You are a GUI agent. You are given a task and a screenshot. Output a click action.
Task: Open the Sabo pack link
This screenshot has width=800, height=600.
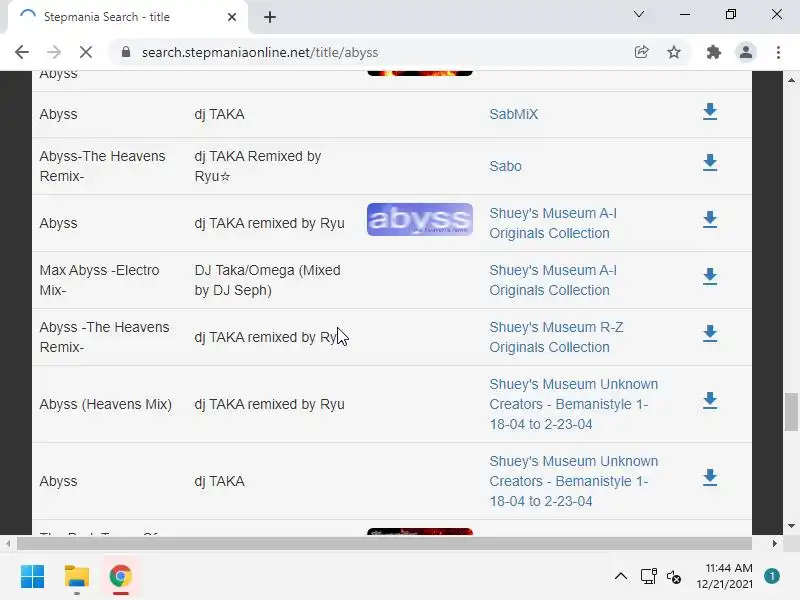tap(505, 166)
